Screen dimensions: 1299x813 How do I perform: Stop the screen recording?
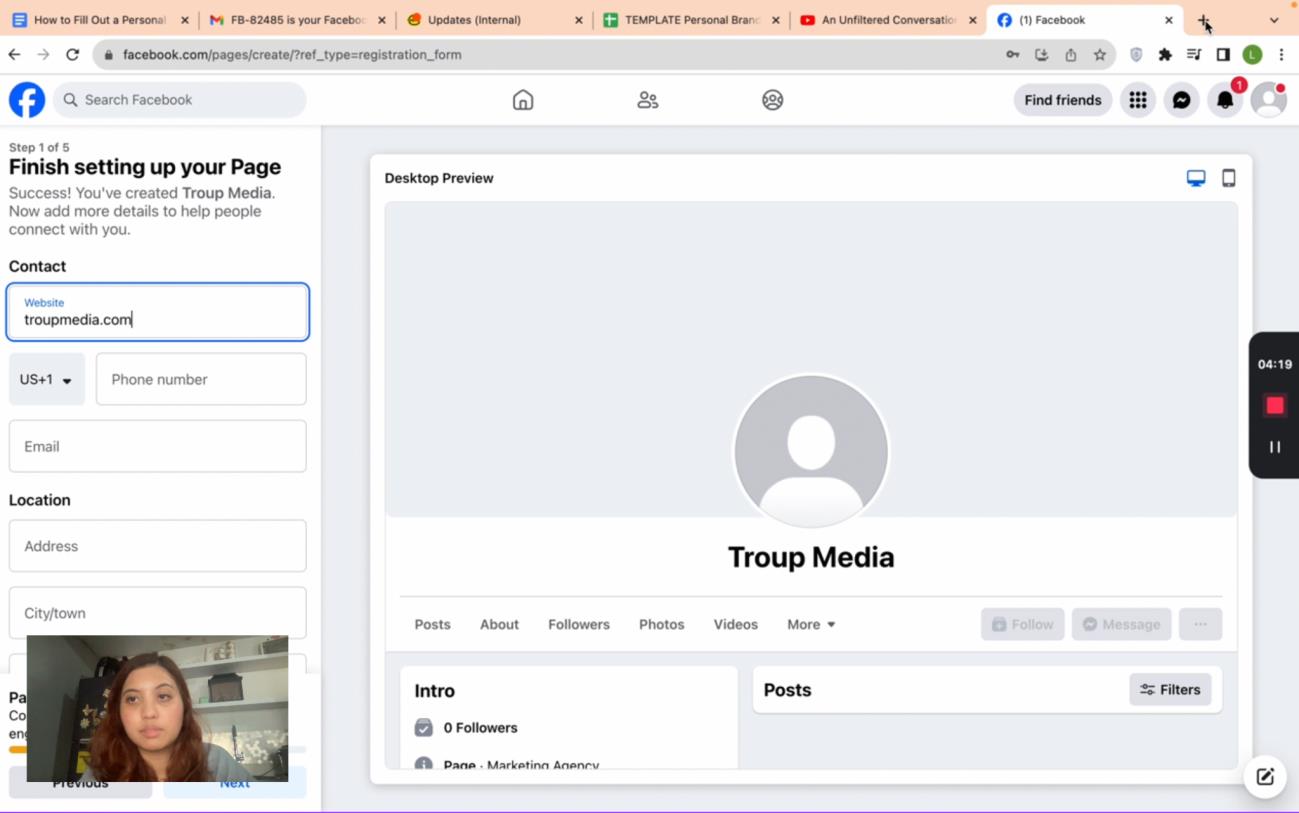tap(1274, 405)
